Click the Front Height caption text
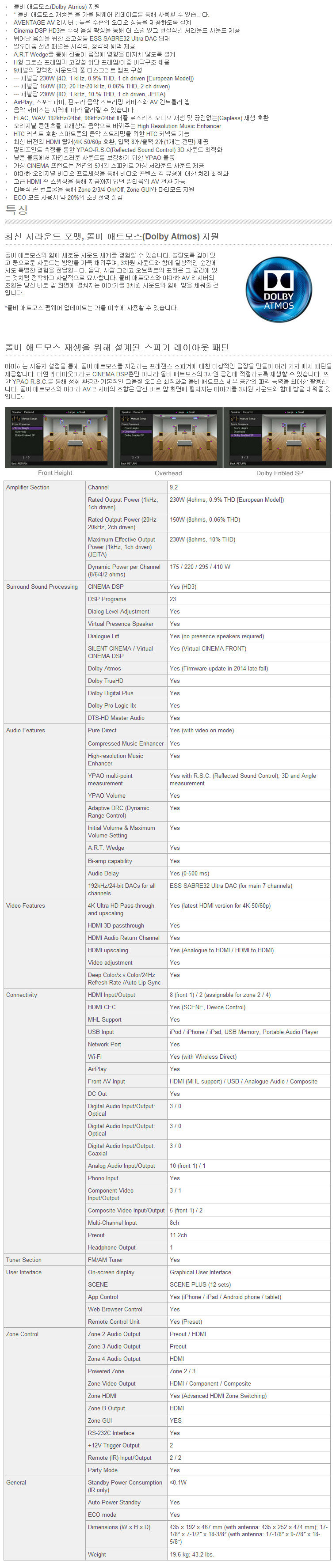Viewport: 336px width, 1568px height. [55, 473]
